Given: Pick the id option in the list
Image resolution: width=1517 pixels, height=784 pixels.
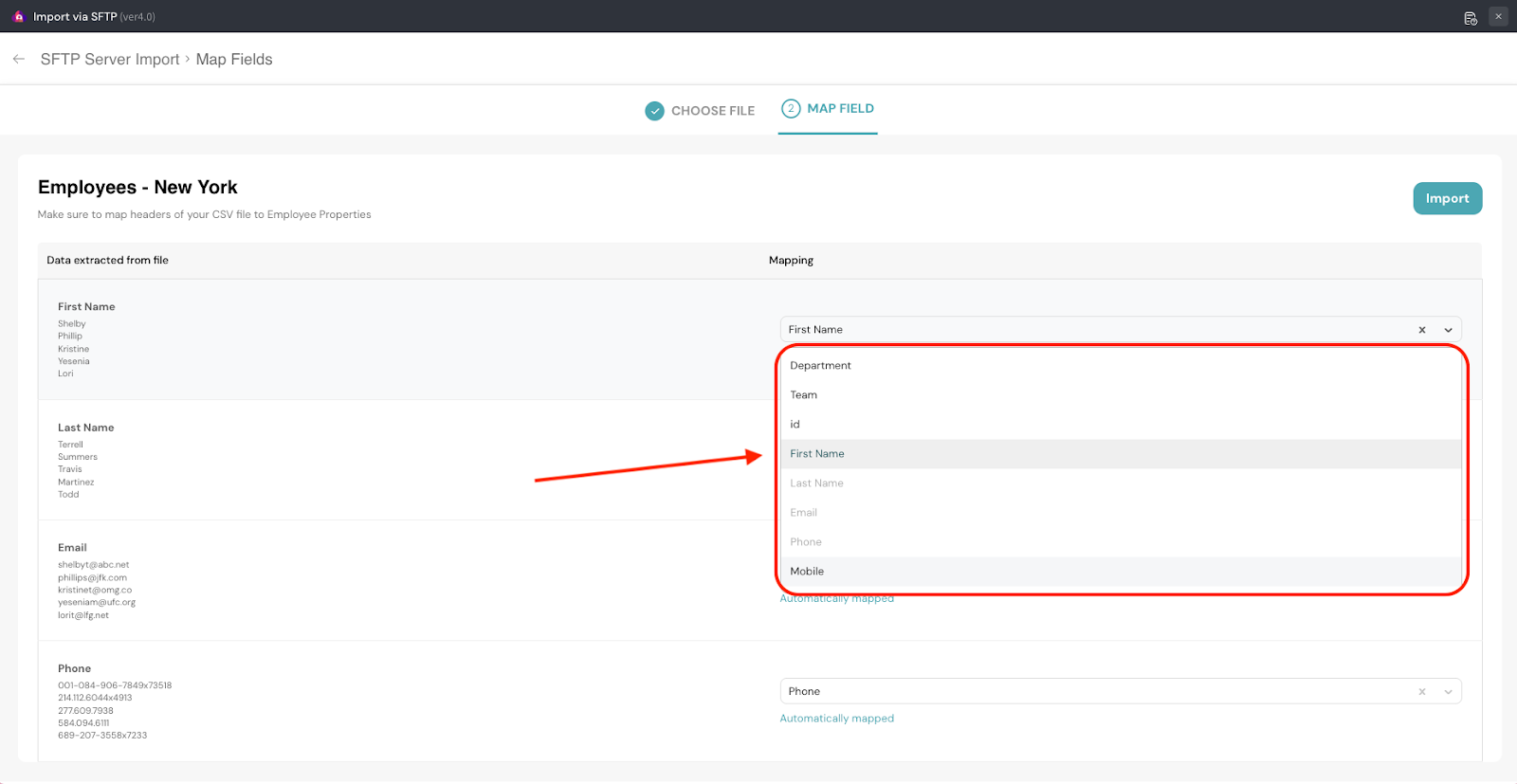Looking at the screenshot, I should 795,425.
